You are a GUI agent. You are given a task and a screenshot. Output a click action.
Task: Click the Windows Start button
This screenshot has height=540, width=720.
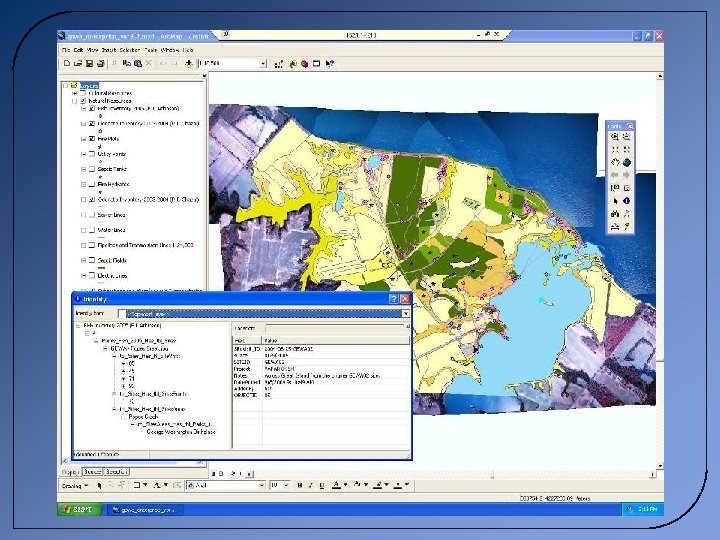tap(79, 509)
